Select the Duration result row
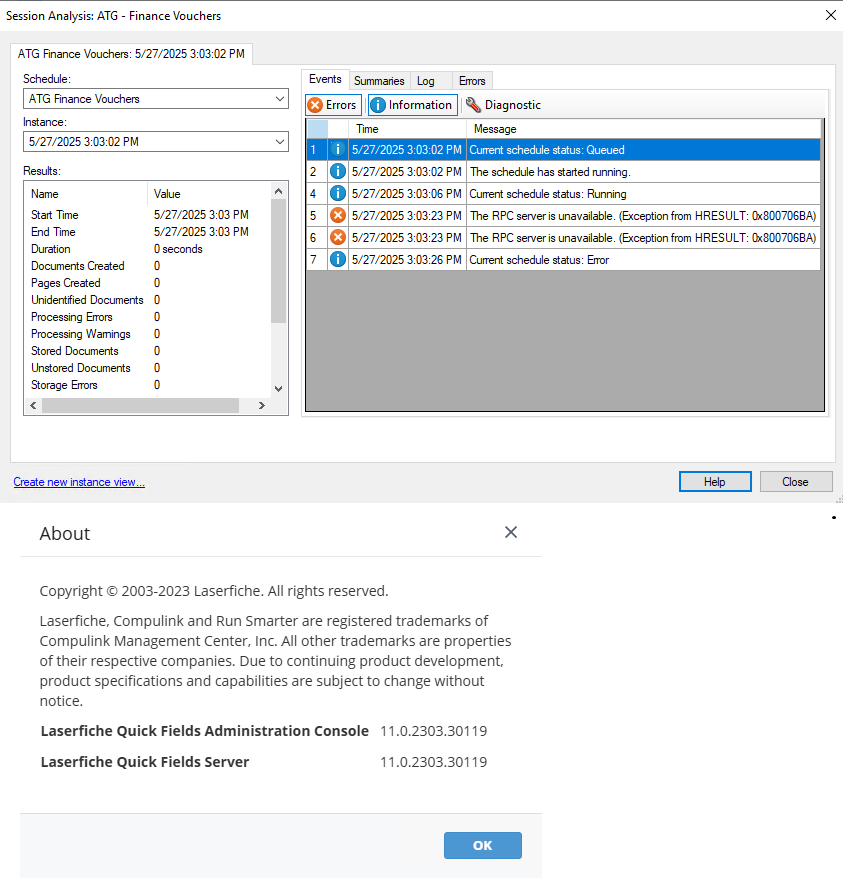844x880 pixels. click(148, 249)
